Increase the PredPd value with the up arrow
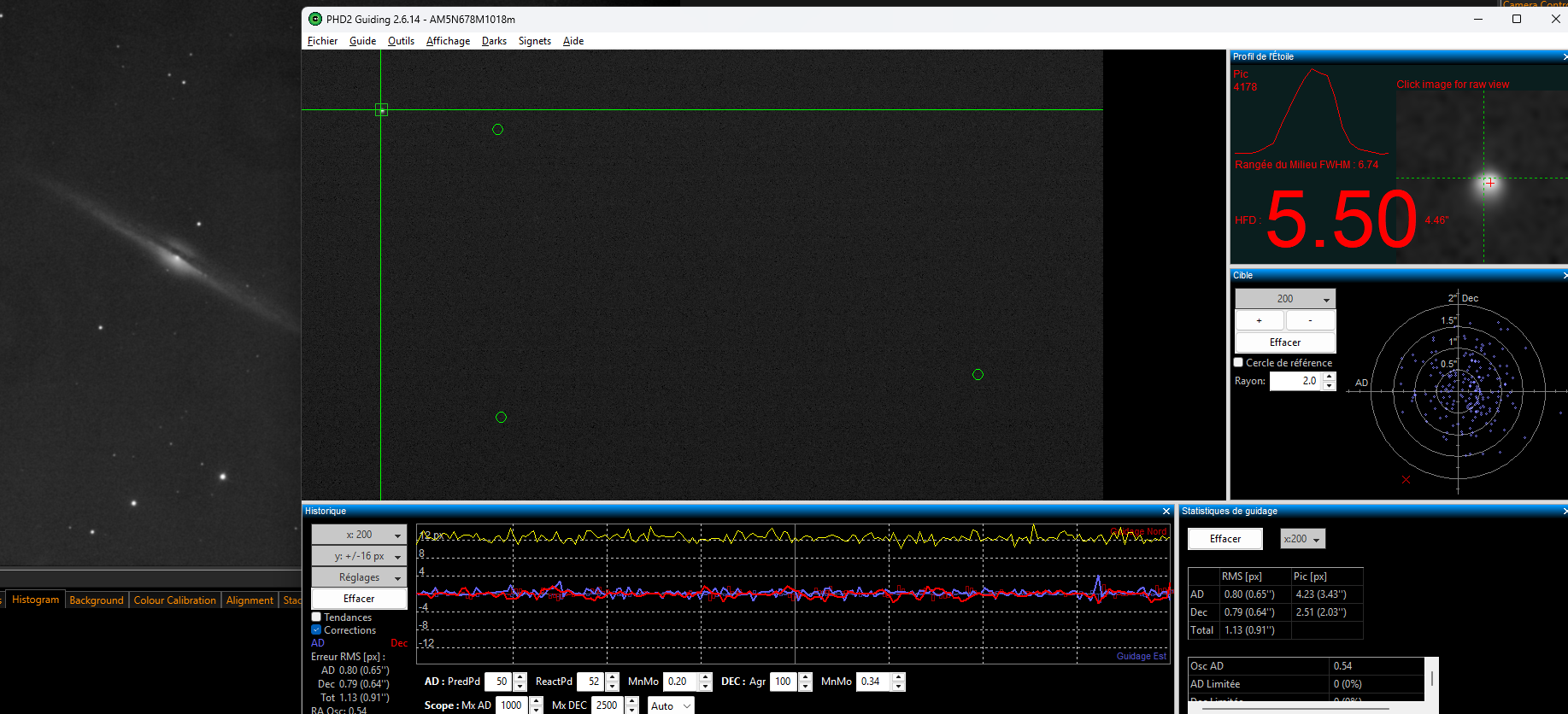 point(520,677)
